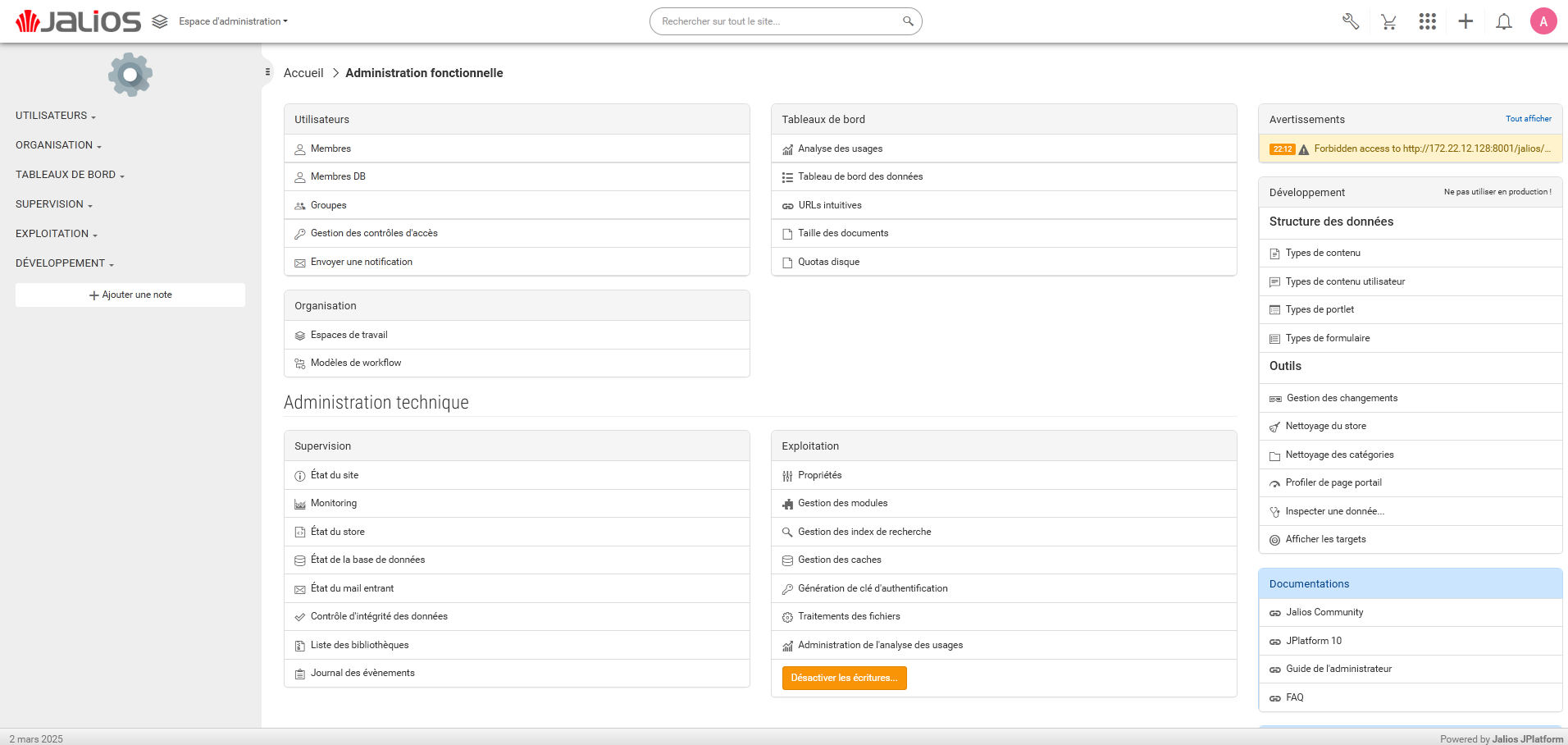Click the Groupes people icon
1568x745 pixels.
click(x=300, y=206)
